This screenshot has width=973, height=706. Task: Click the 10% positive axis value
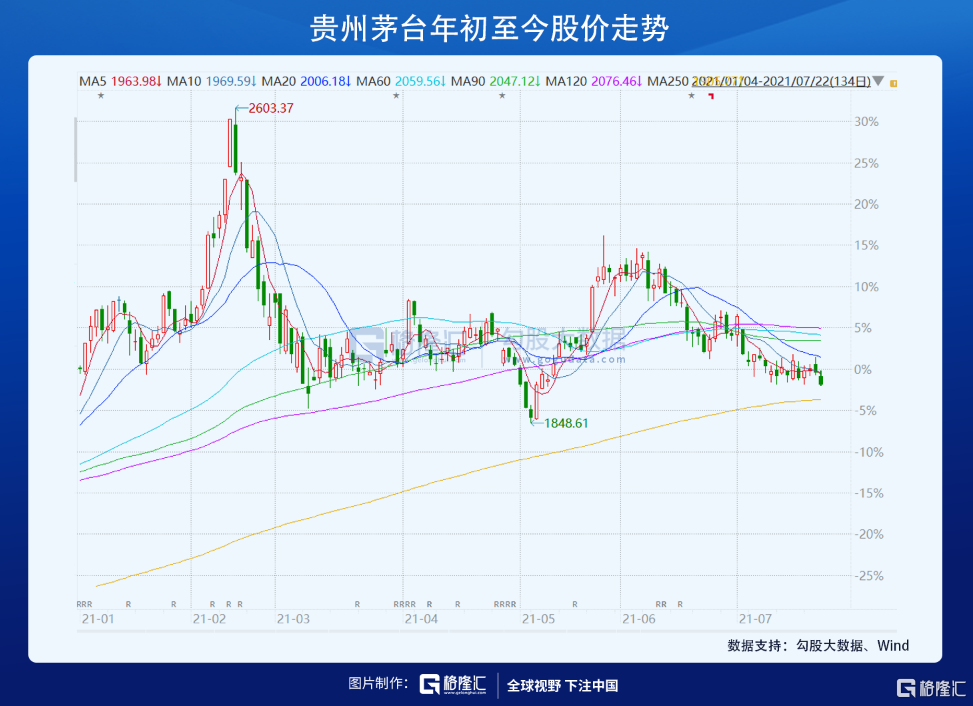[x=866, y=287]
